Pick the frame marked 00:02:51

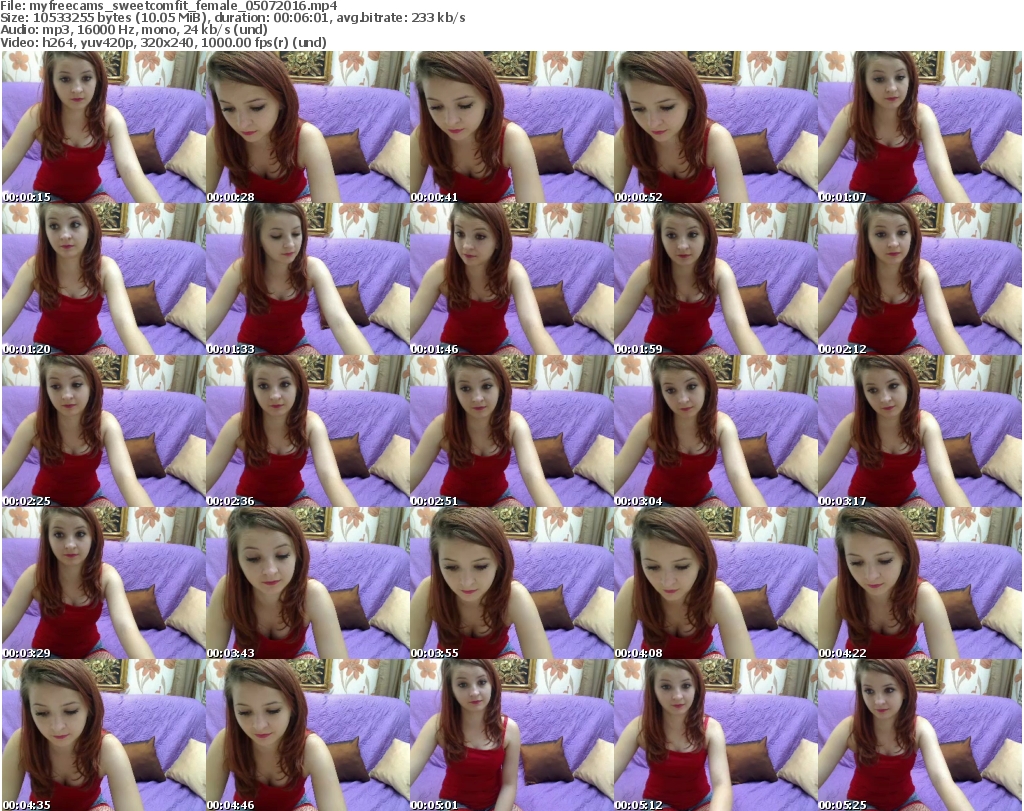511,431
